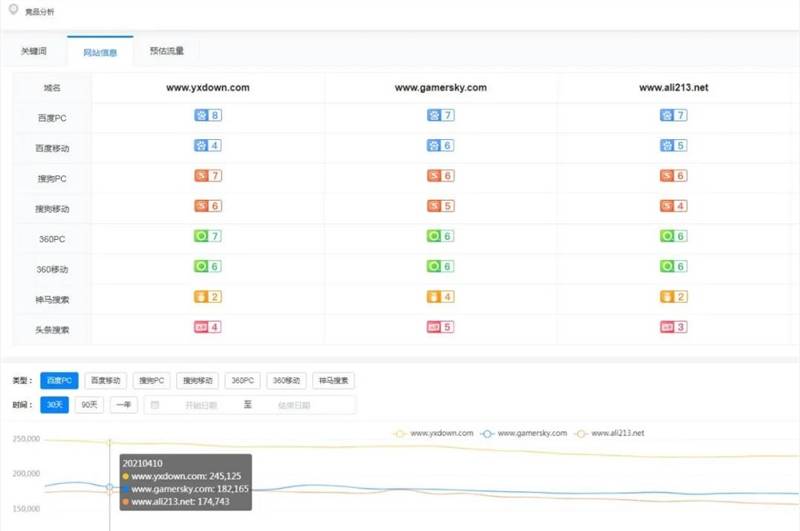Click the calendar icon in date range field
This screenshot has height=531, width=800.
click(x=155, y=405)
